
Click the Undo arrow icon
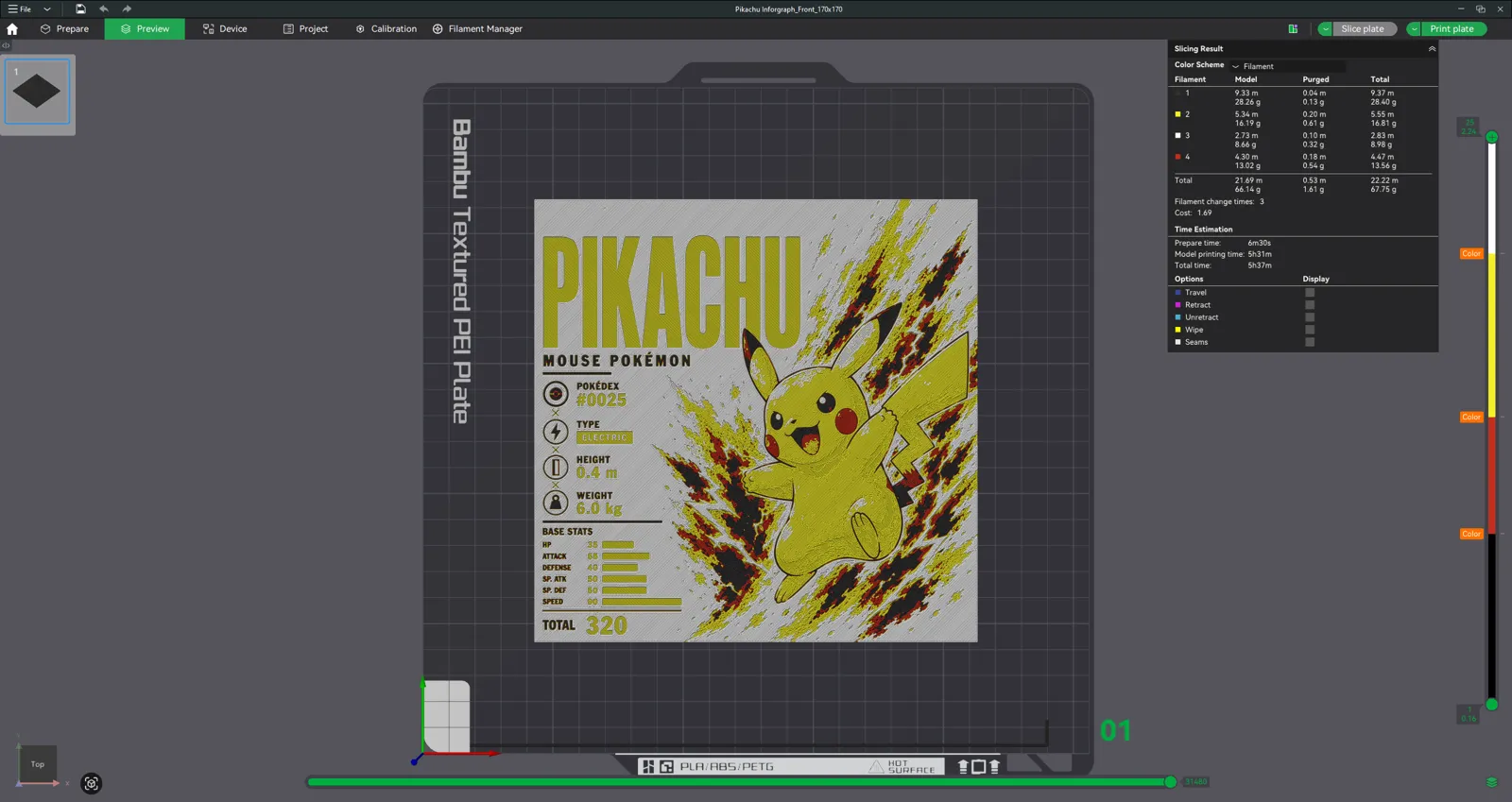[x=104, y=9]
